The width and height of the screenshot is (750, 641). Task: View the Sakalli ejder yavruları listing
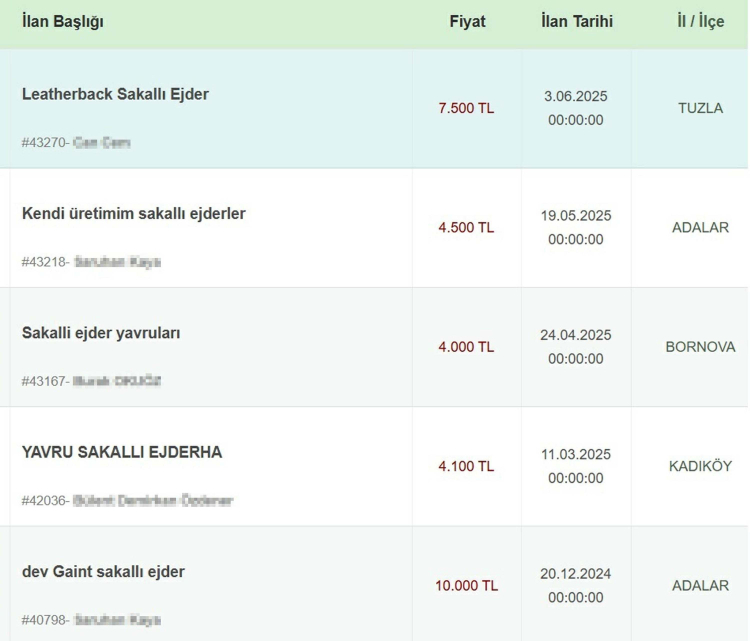click(101, 332)
